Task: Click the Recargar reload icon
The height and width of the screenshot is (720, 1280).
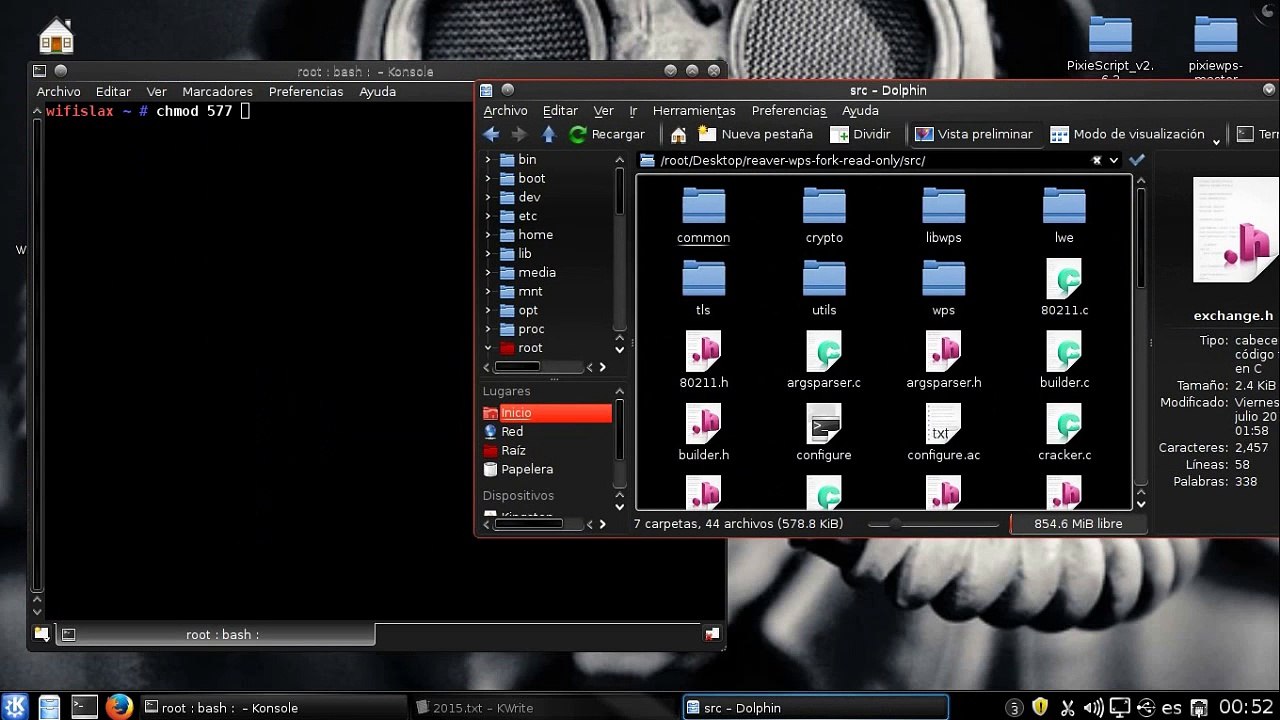Action: click(578, 134)
